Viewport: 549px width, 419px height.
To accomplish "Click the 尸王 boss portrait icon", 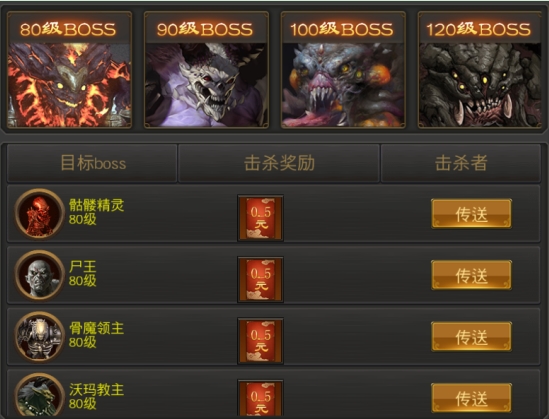I will pyautogui.click(x=39, y=275).
